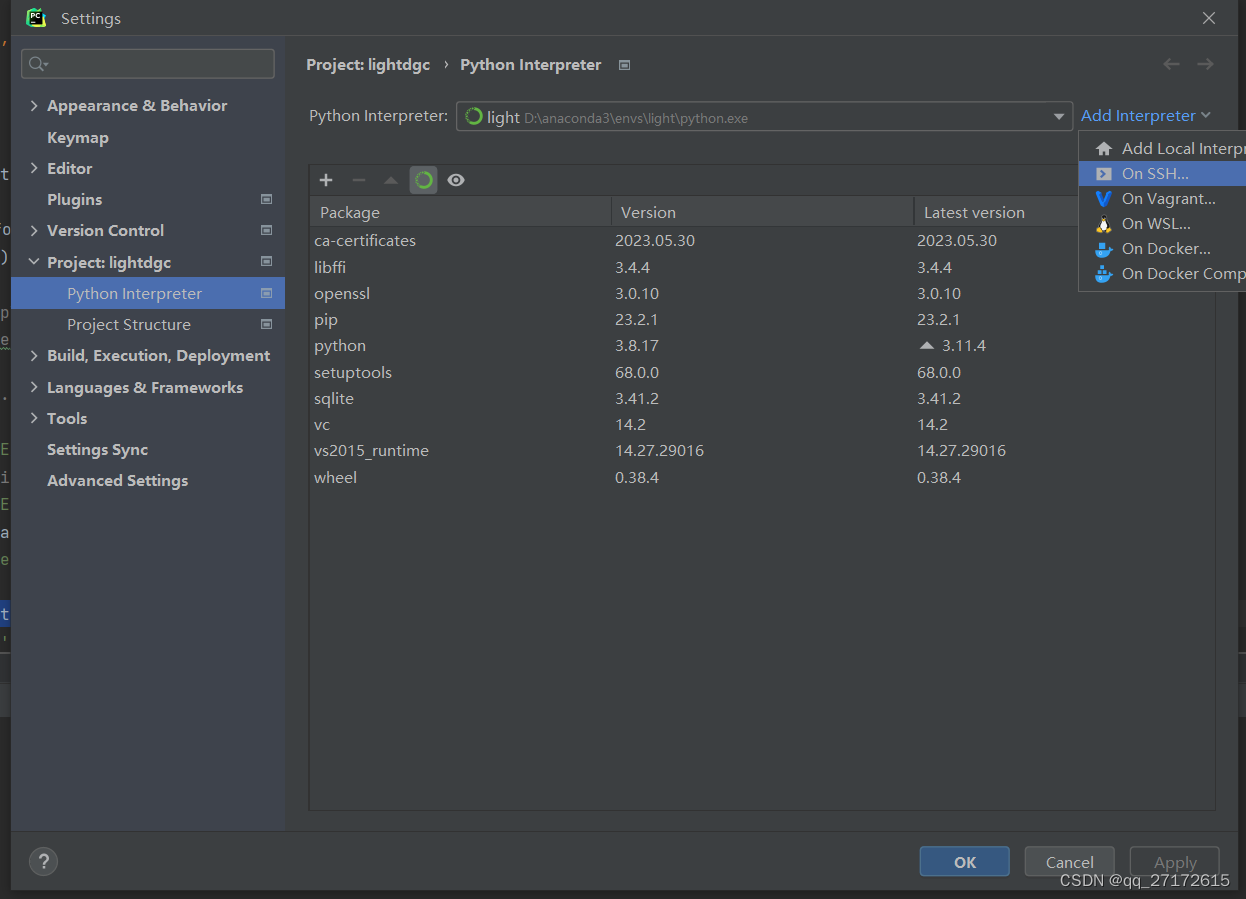Image resolution: width=1246 pixels, height=899 pixels.
Task: Select the vs2015_runtime package row
Action: tap(762, 451)
